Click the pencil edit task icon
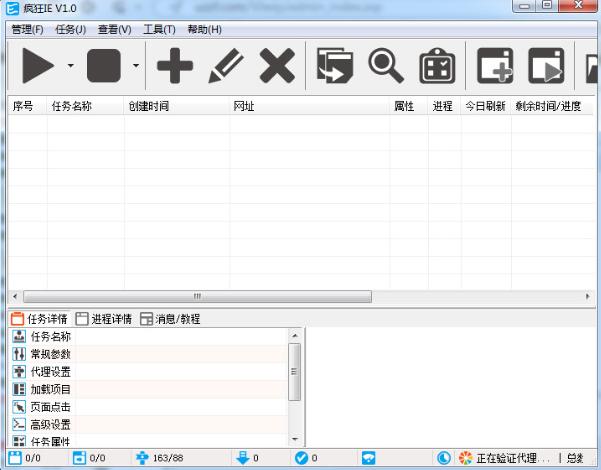 [x=226, y=66]
